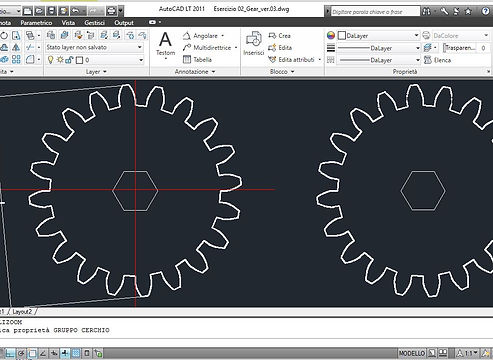Open the quick access toolbar customize arrow

[x=121, y=11]
